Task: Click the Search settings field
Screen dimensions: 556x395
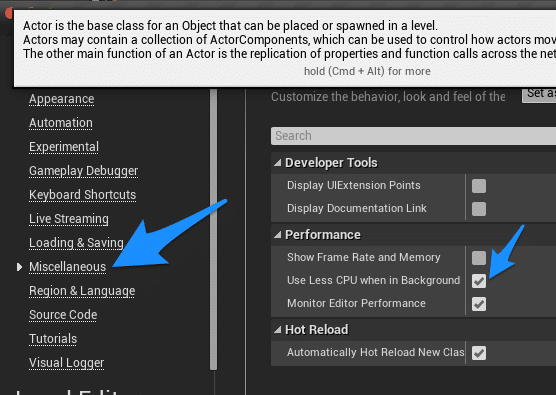Action: [413, 136]
